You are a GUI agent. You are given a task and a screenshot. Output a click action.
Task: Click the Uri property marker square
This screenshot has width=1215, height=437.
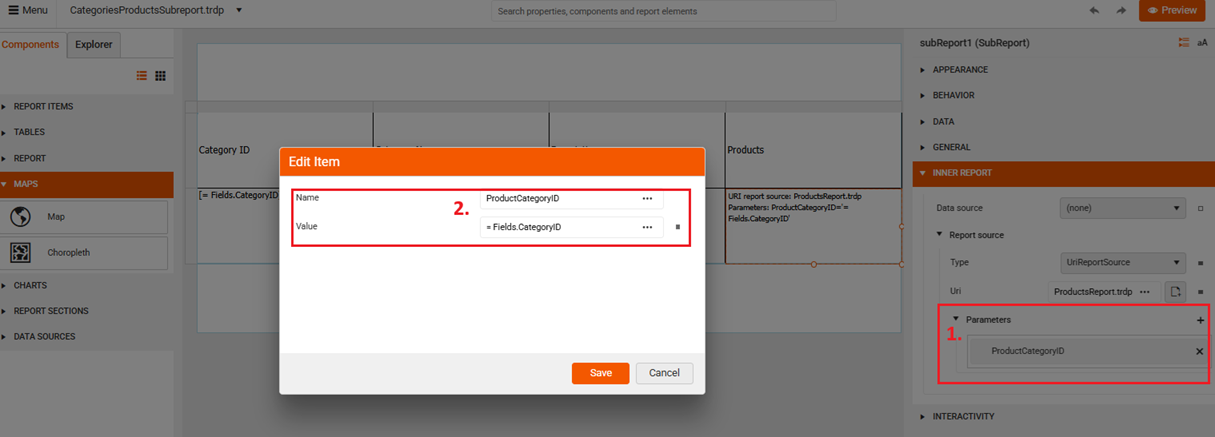click(1200, 292)
